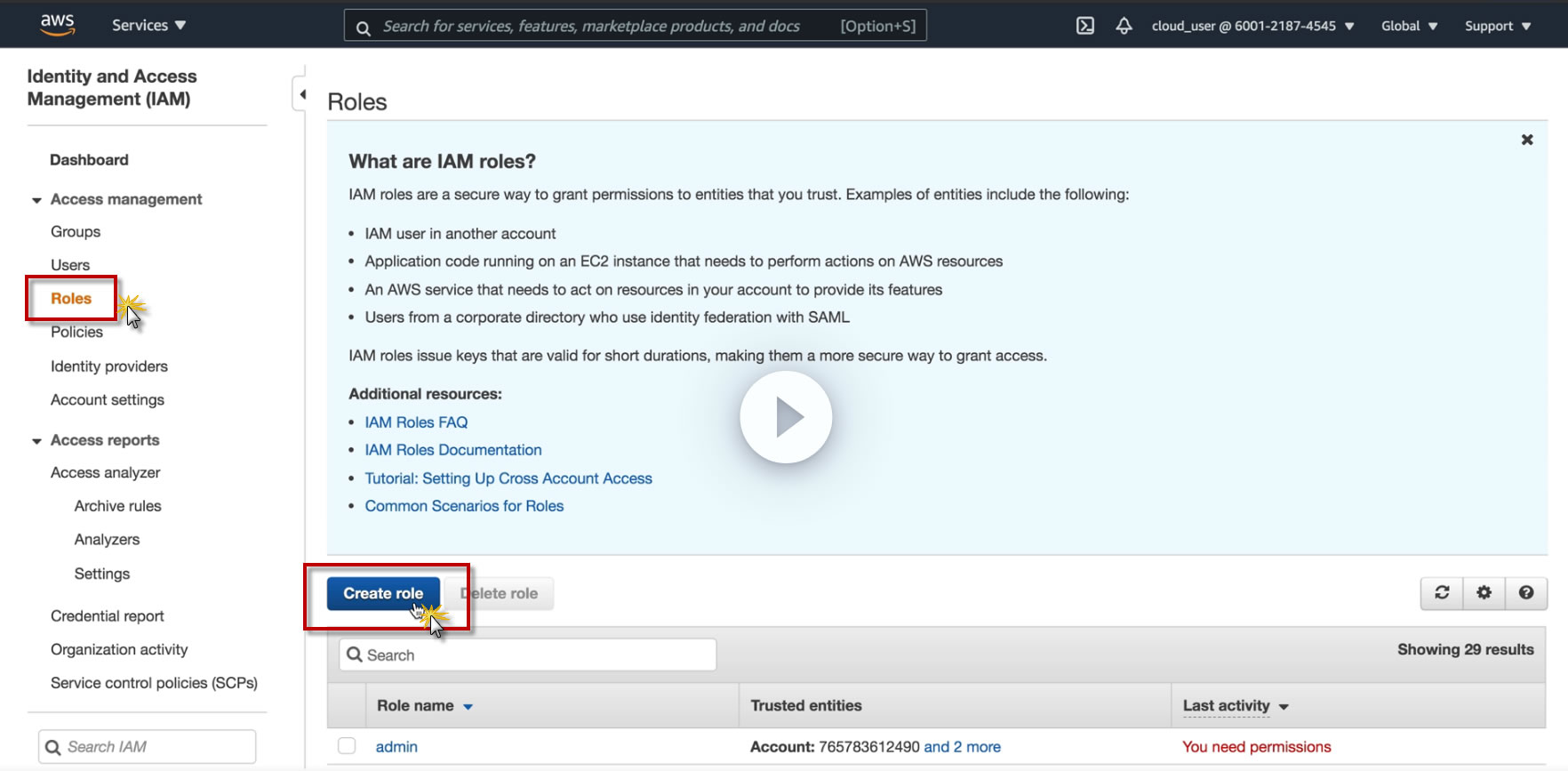Expand the Global region selector
Viewport: 1568px width, 771px height.
[x=1409, y=26]
